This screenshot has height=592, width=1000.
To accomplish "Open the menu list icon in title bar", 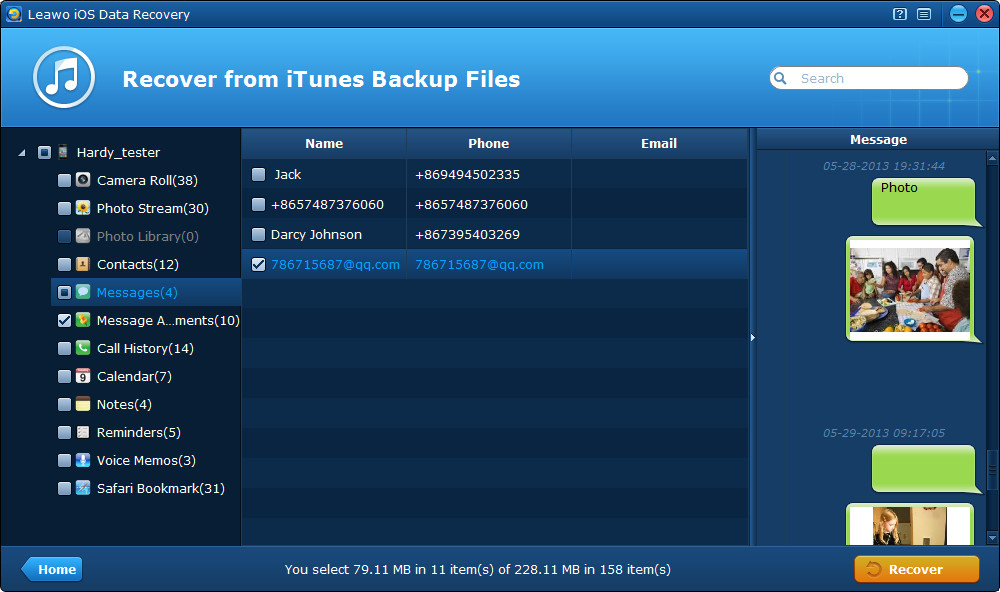I will [924, 14].
